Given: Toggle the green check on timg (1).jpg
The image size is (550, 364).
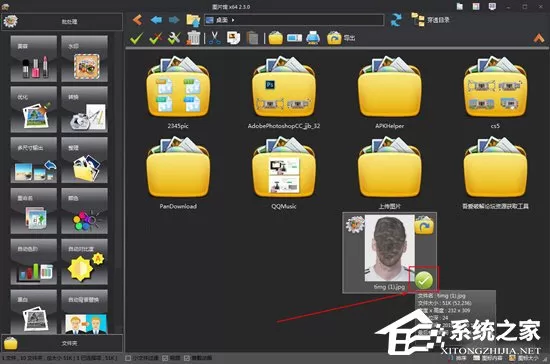Looking at the screenshot, I should (x=424, y=280).
